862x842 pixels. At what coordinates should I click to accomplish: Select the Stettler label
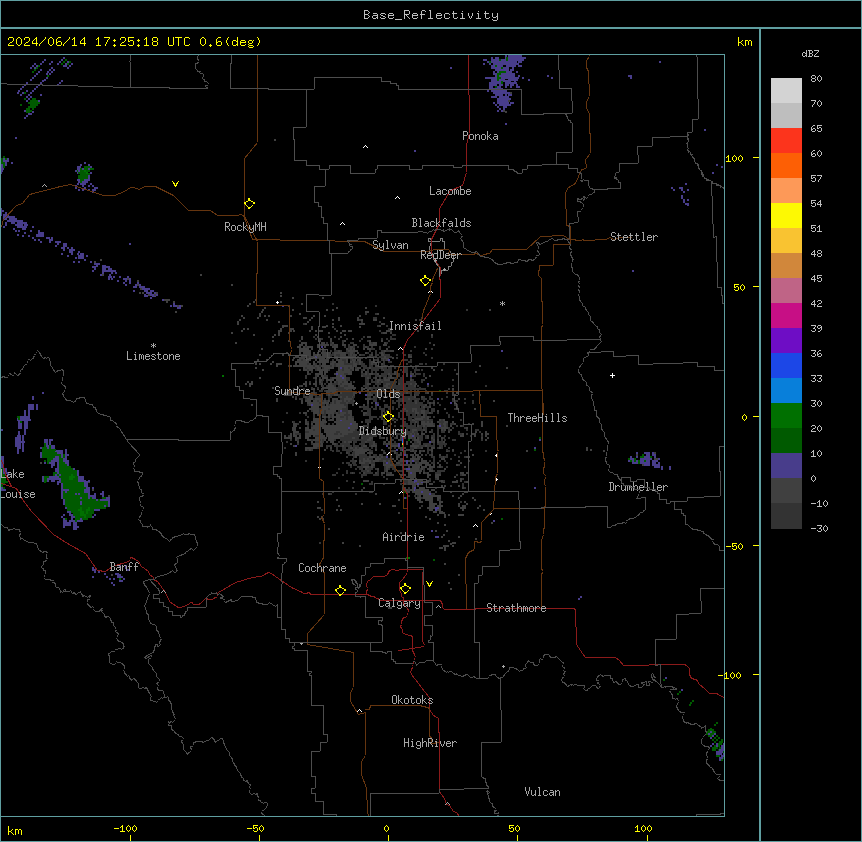coord(634,237)
